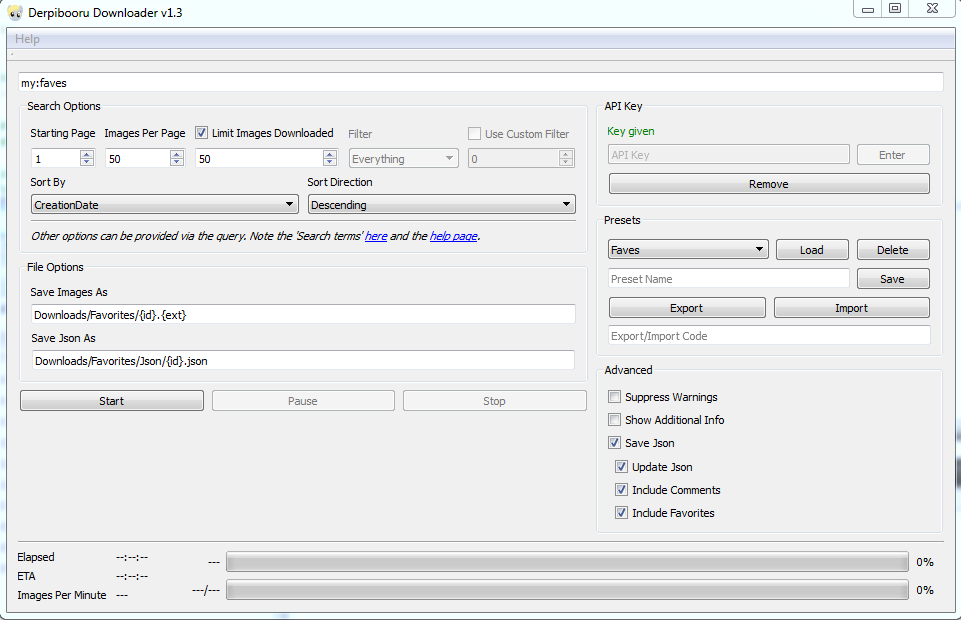Click the my:faves search query field
This screenshot has height=620, width=961.
[480, 83]
